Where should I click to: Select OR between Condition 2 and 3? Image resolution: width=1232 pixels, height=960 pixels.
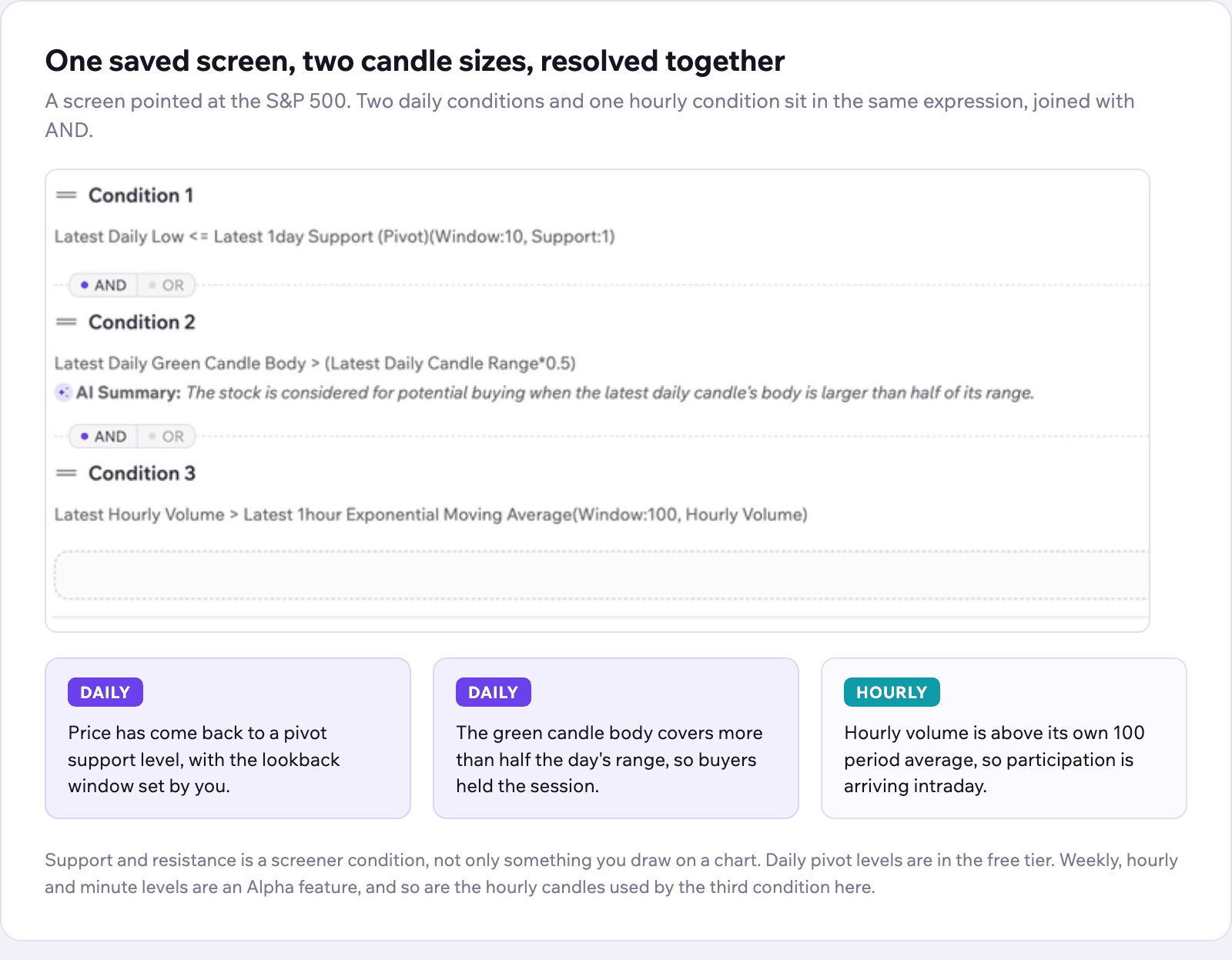coord(166,437)
